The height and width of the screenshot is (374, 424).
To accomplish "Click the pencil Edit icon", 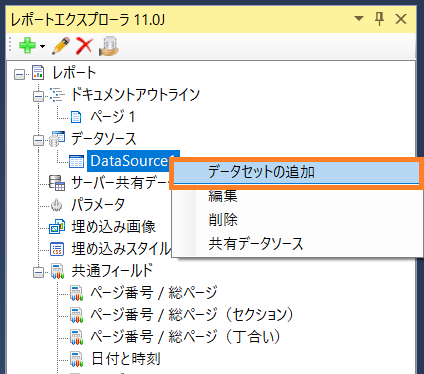I will pos(61,46).
